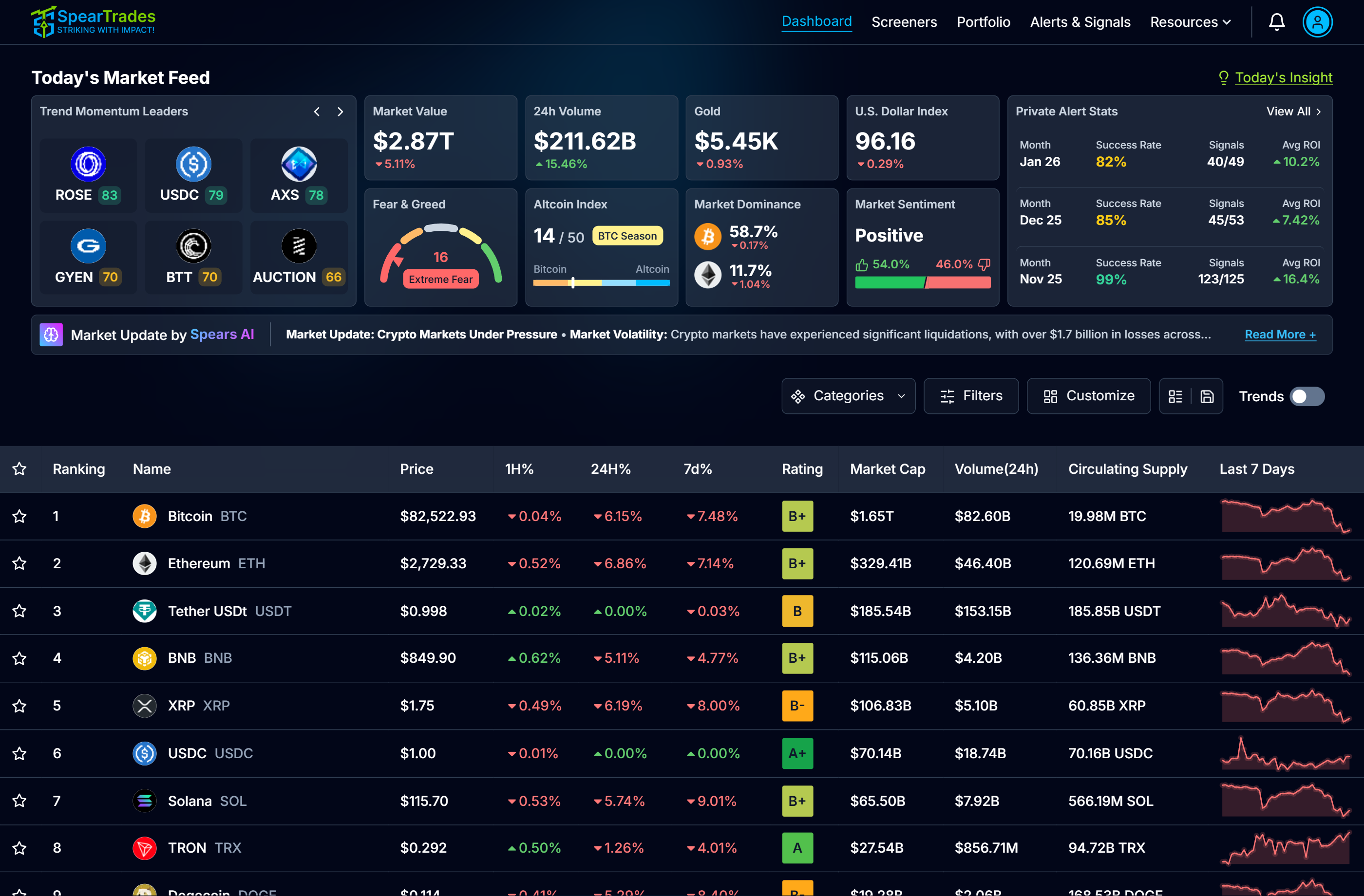1364x896 pixels.
Task: Click the save view floppy icon
Action: (x=1207, y=396)
